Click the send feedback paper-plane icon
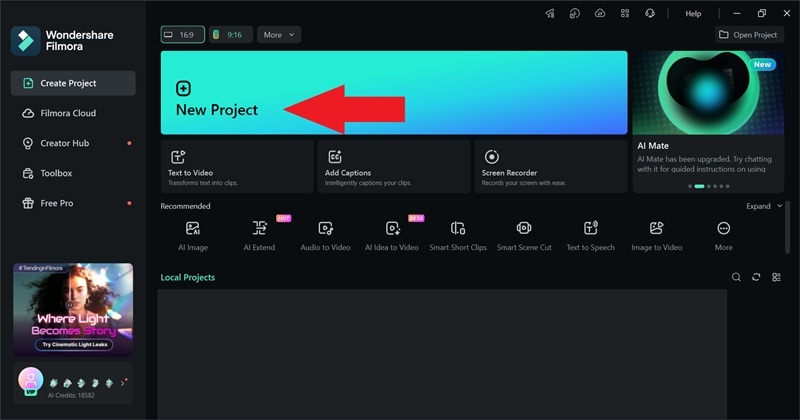The height and width of the screenshot is (420, 800). (550, 14)
